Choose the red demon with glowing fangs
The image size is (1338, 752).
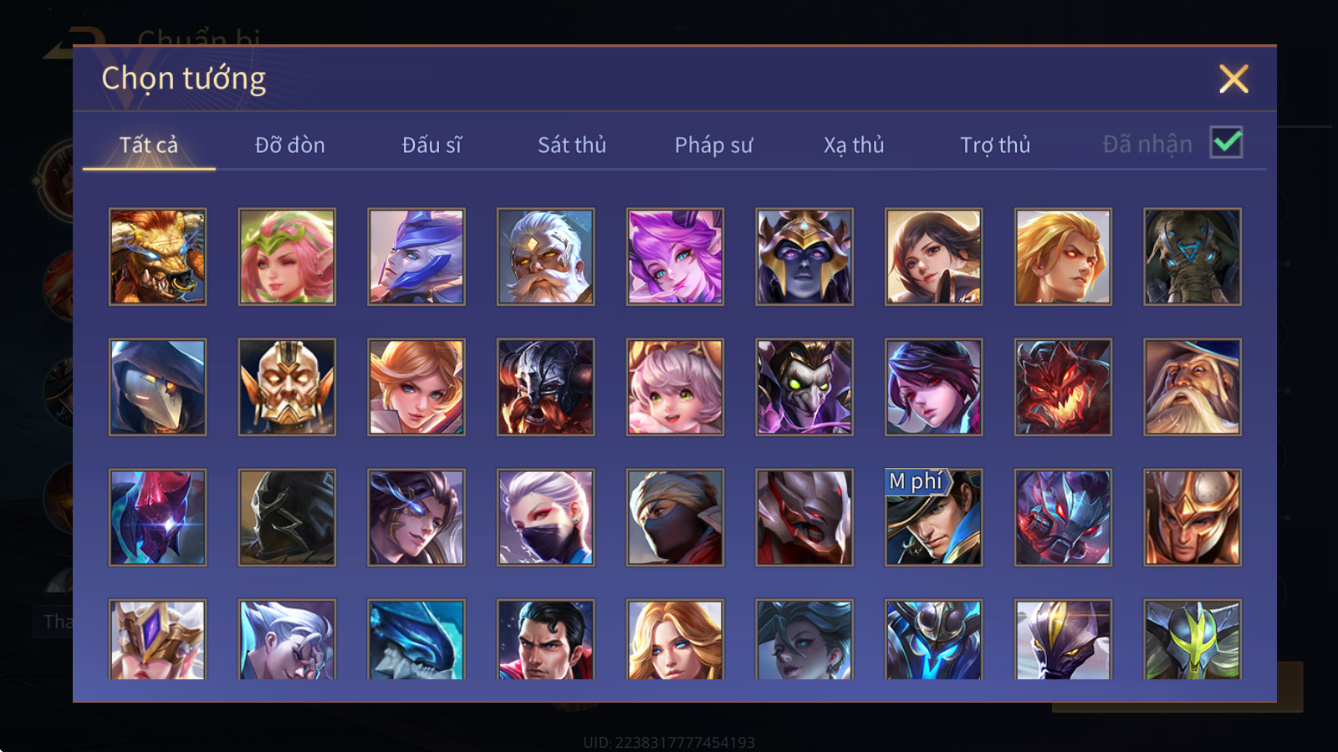click(1063, 387)
